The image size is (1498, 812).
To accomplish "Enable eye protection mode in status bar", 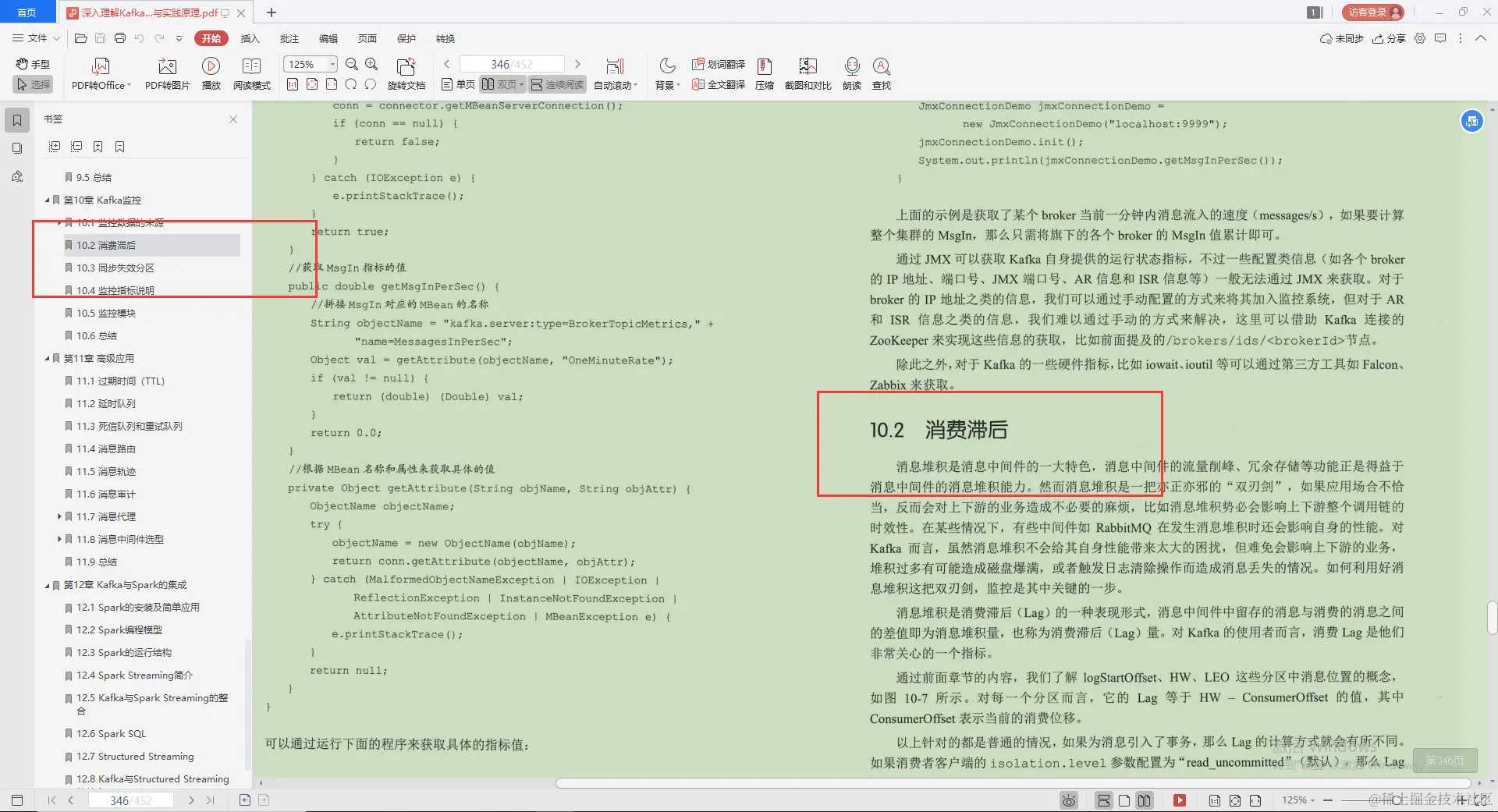I will pos(1067,800).
